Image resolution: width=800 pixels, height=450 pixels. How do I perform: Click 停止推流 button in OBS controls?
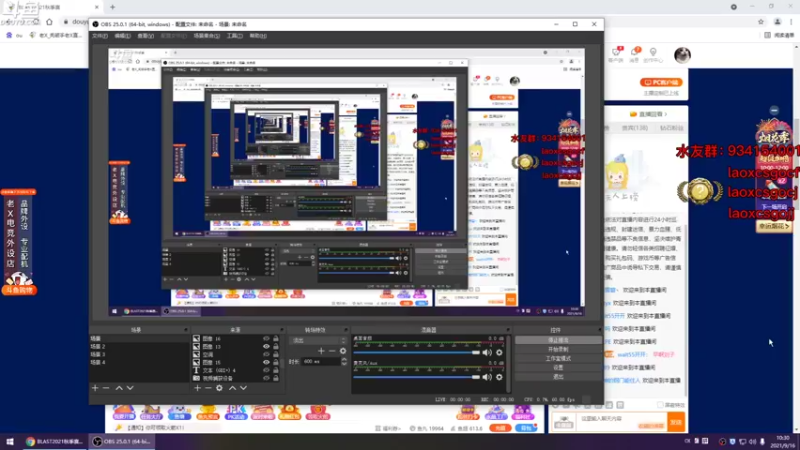558,340
